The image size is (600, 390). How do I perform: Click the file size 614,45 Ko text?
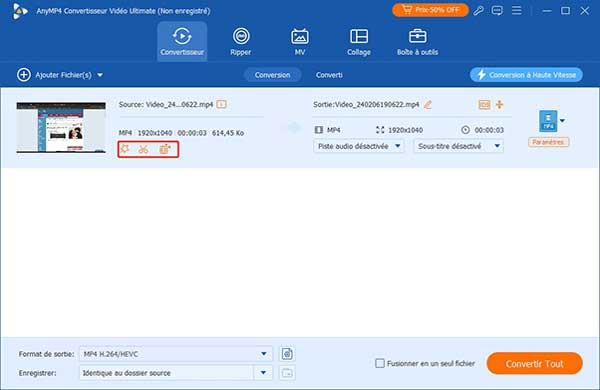click(x=228, y=133)
